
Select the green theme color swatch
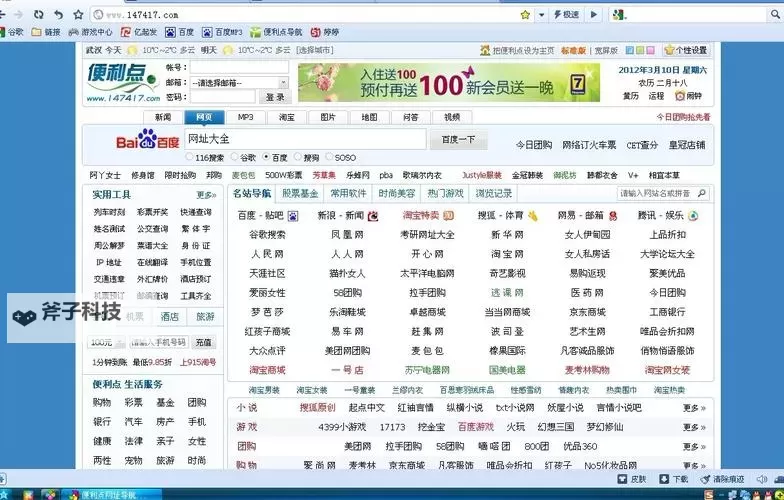point(640,50)
